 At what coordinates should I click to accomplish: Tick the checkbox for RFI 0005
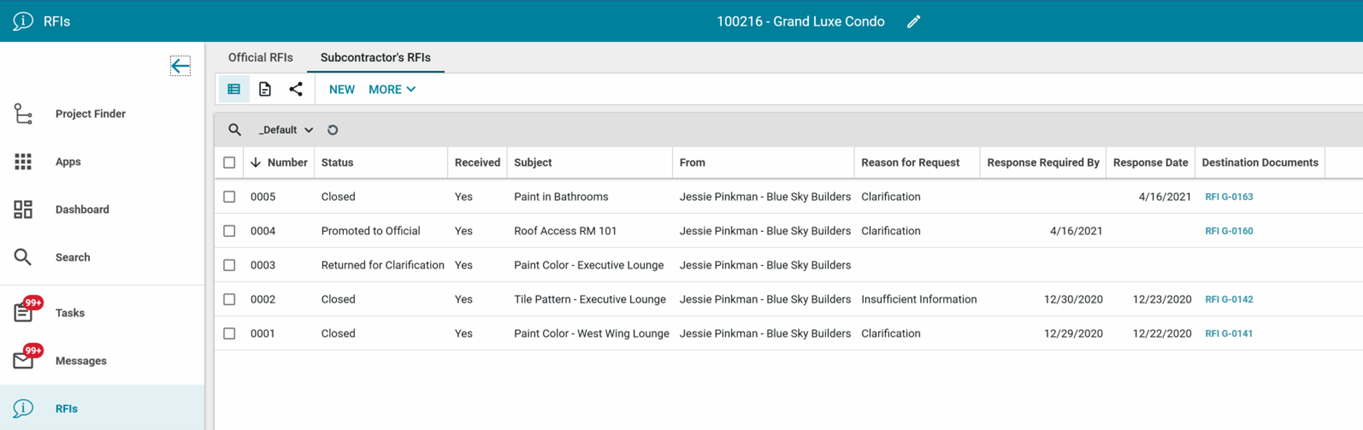pos(229,197)
